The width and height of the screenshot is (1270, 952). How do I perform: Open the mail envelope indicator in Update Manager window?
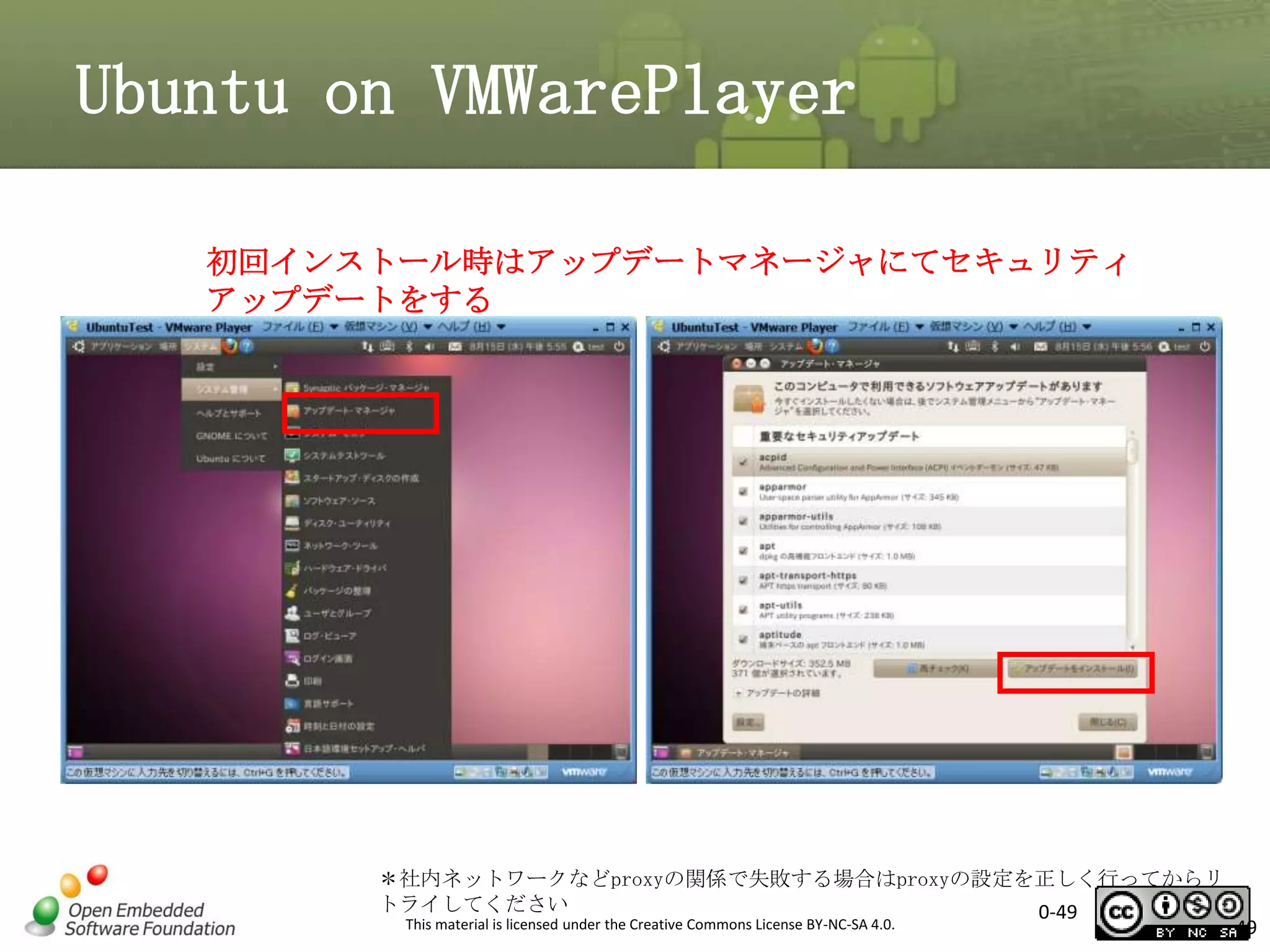tap(1040, 346)
